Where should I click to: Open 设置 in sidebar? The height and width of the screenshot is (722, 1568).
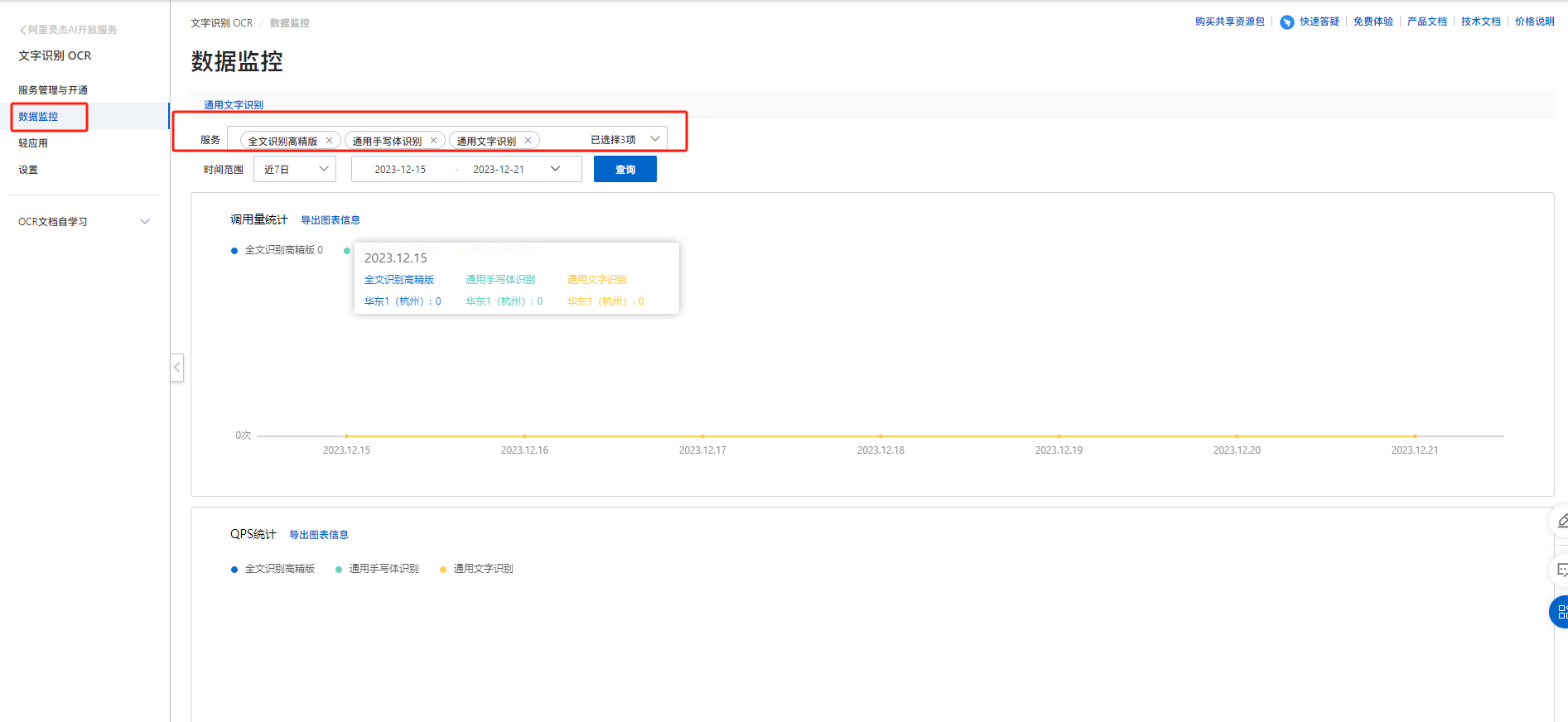(x=28, y=170)
